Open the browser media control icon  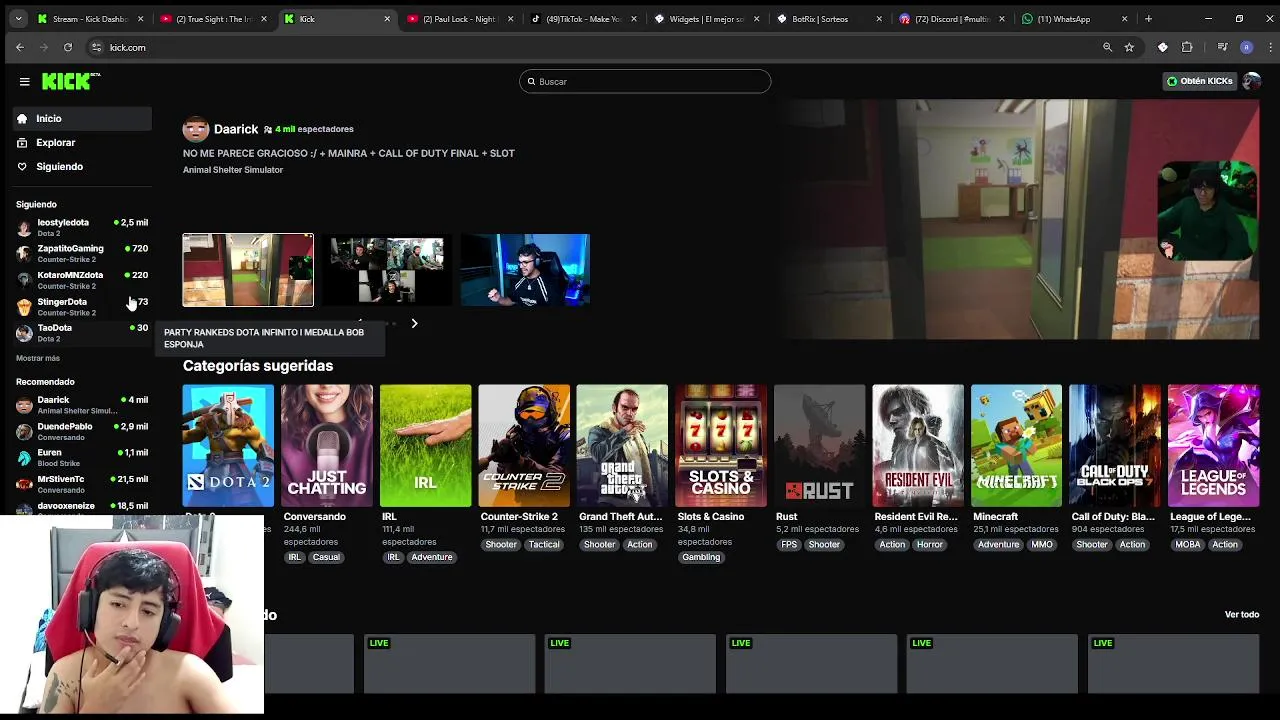click(x=1222, y=47)
